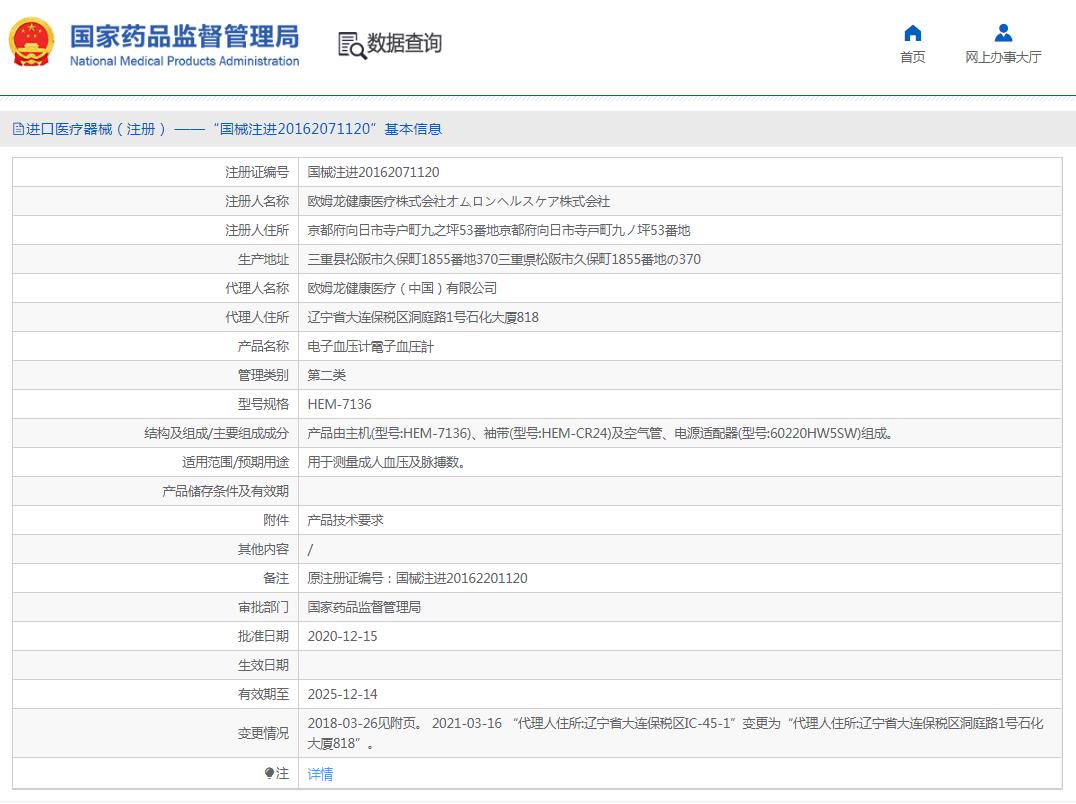Click 国家药品监督管理局 site title
The image size is (1076, 804).
[184, 36]
